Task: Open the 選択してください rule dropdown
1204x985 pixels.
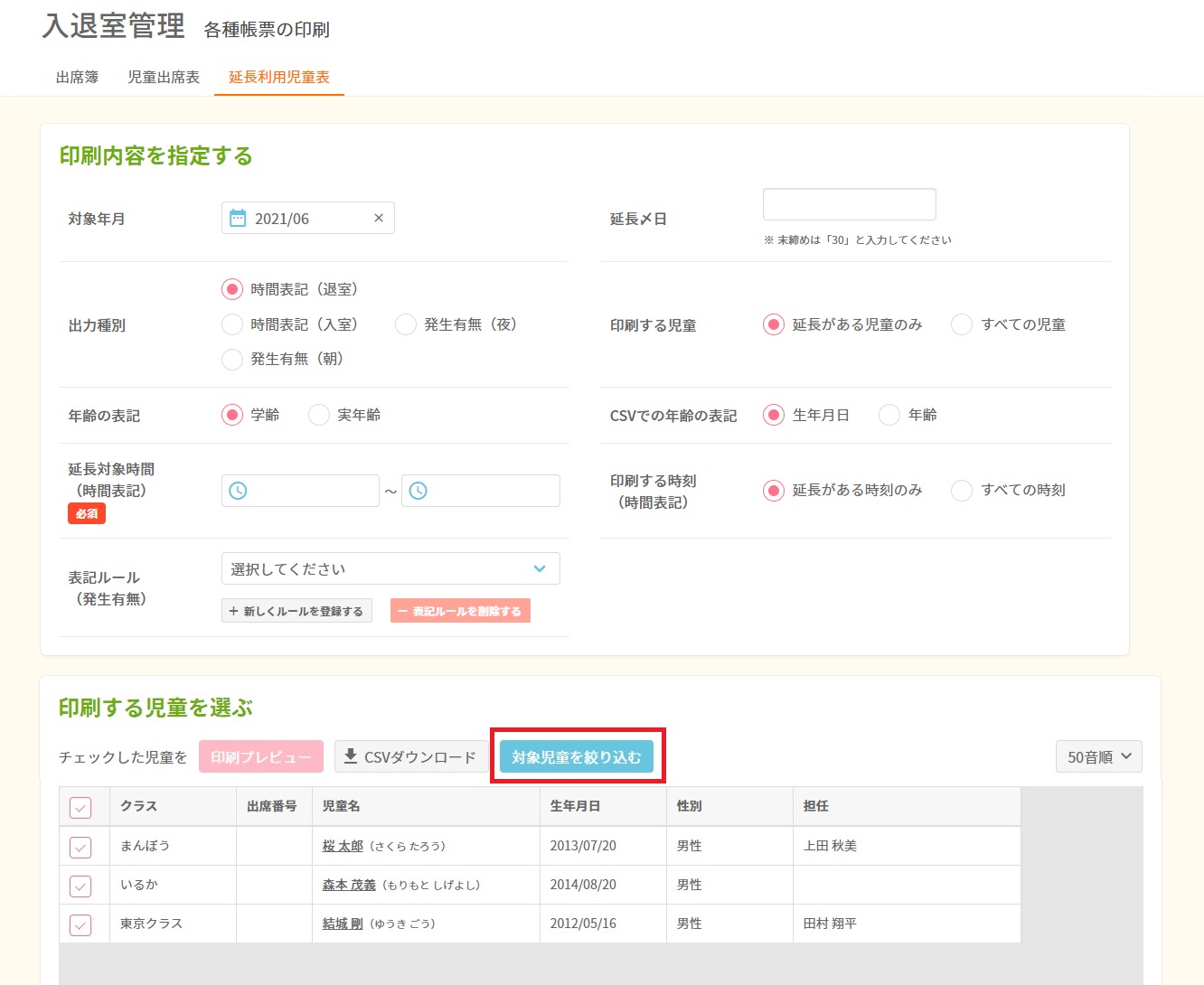Action: coord(390,568)
